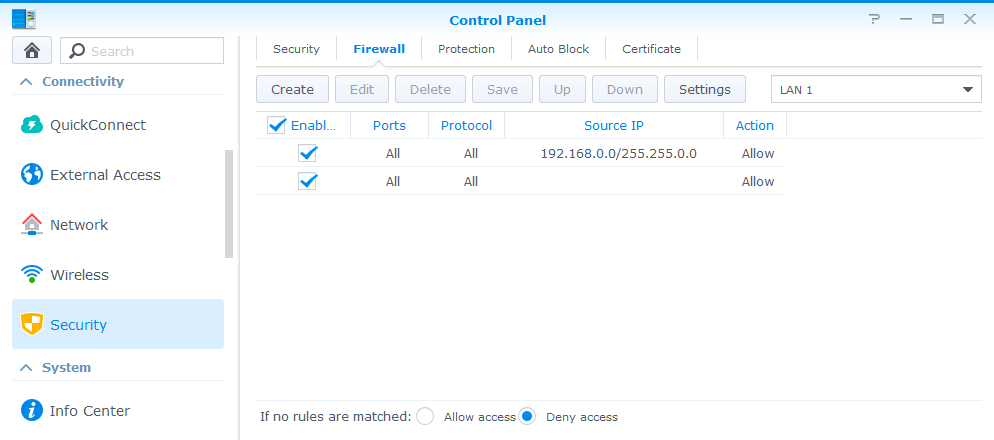Switch to the Protection tab
This screenshot has height=440, width=994.
(466, 48)
